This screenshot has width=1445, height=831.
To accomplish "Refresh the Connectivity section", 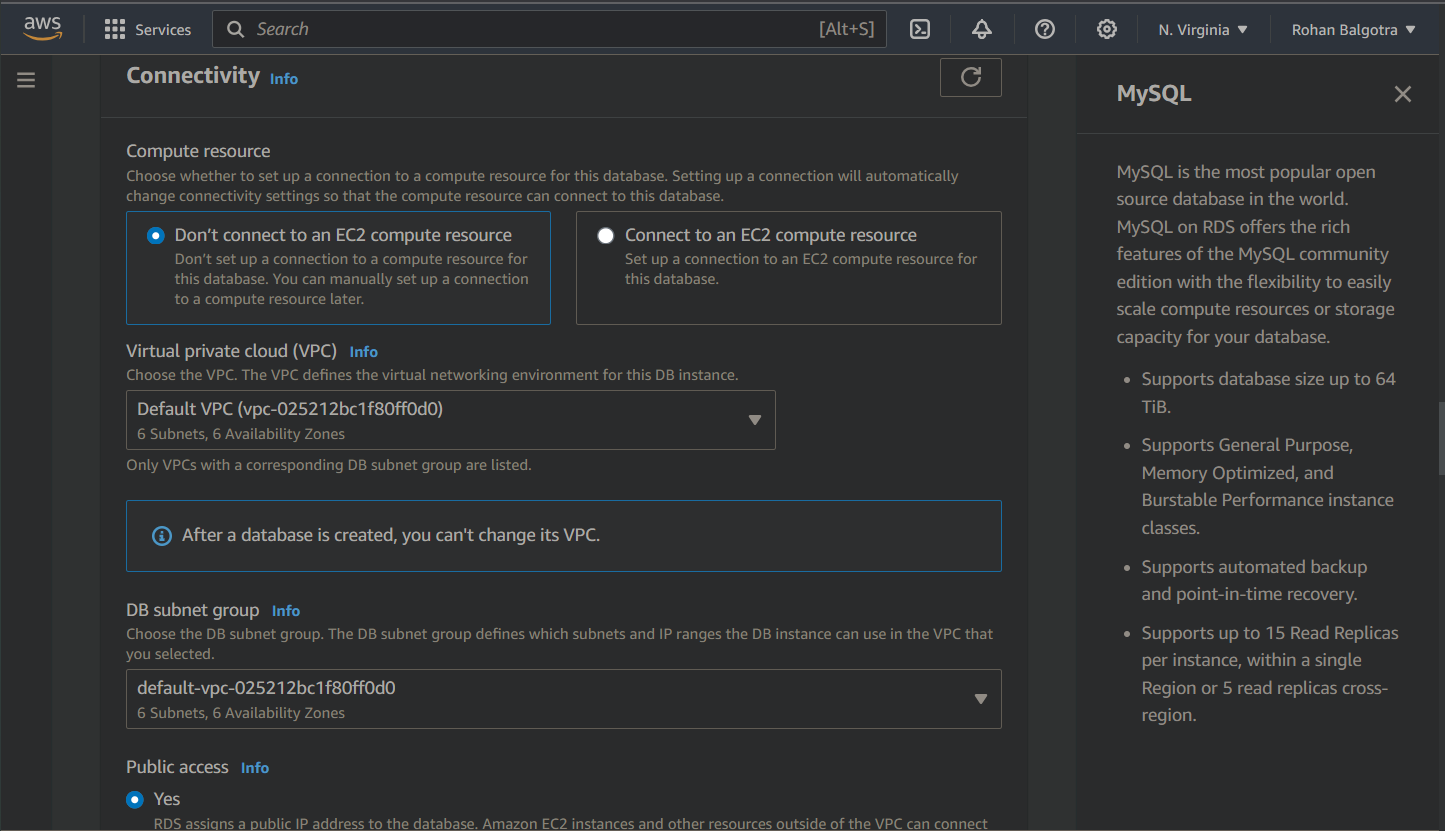I will coord(971,78).
